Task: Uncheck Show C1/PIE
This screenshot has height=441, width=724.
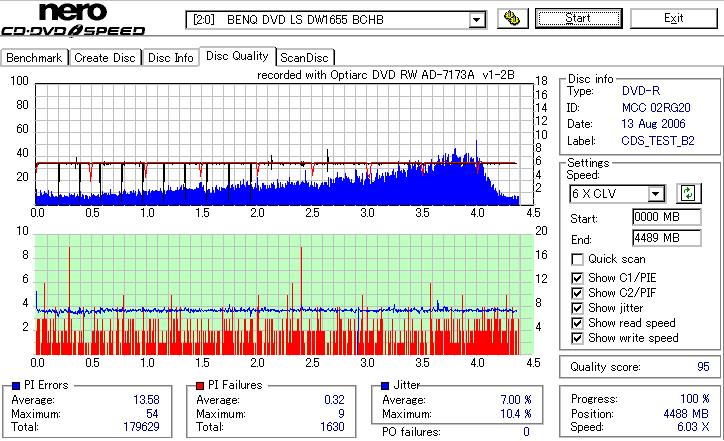Action: tap(577, 278)
